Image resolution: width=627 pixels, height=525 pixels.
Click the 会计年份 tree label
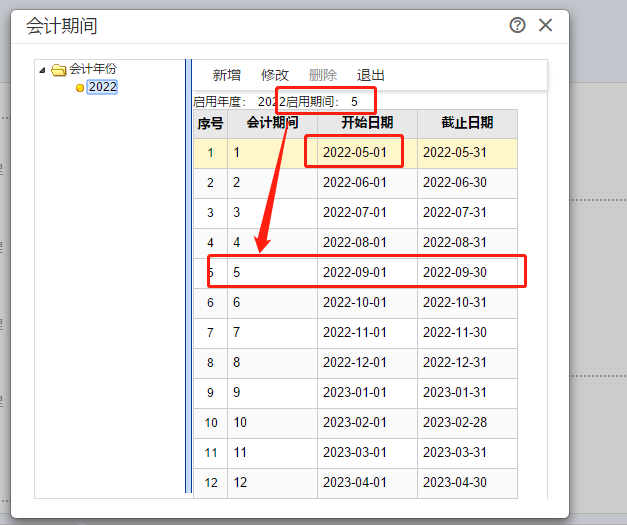[x=93, y=69]
